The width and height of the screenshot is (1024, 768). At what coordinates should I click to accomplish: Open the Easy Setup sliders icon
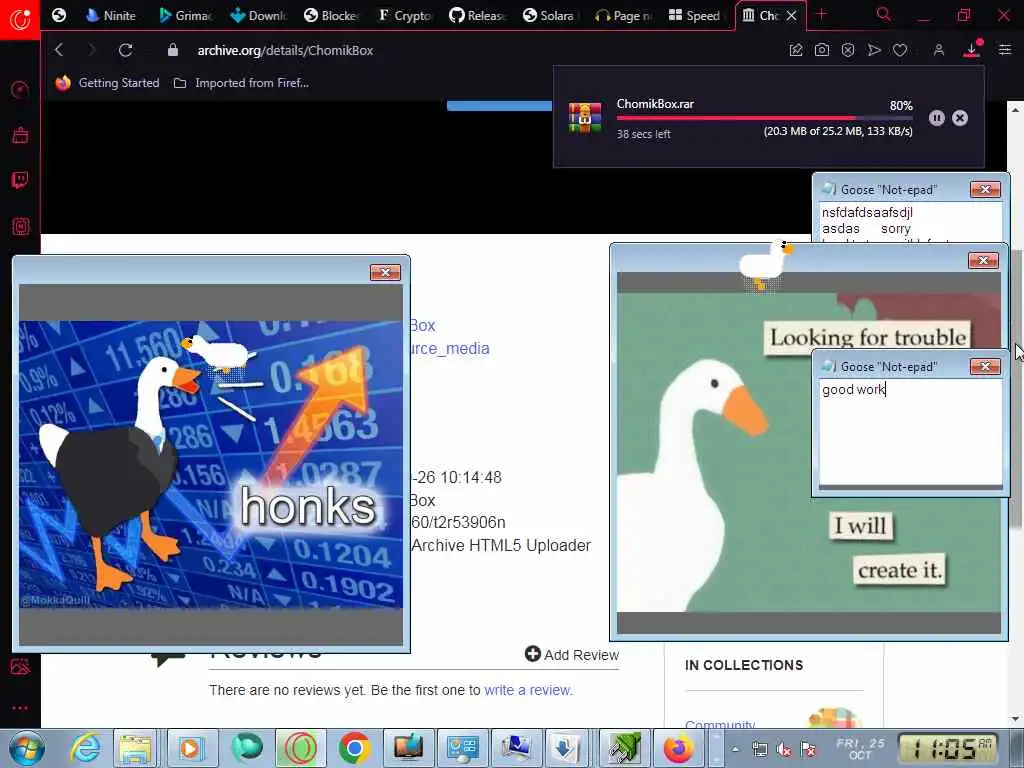tap(1004, 50)
